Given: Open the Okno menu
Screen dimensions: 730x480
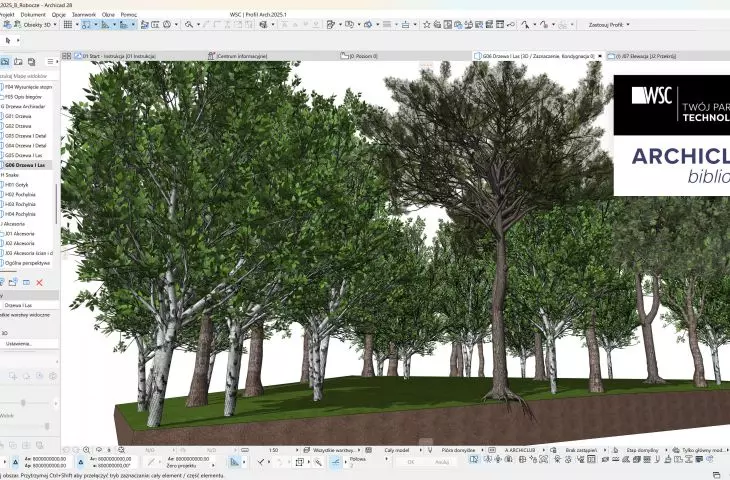Looking at the screenshot, I should point(108,14).
